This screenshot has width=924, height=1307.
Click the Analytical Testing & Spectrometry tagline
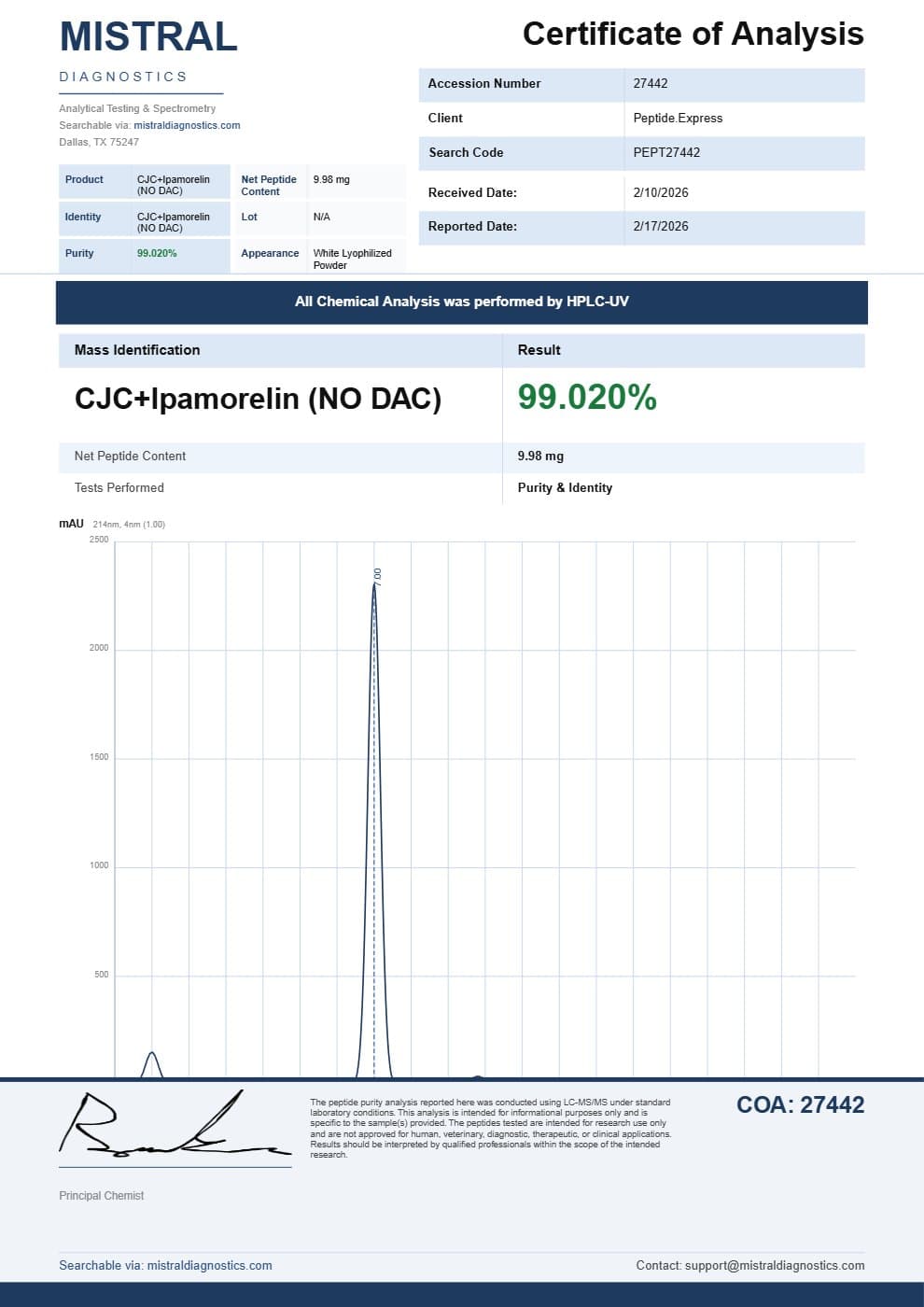pos(137,108)
